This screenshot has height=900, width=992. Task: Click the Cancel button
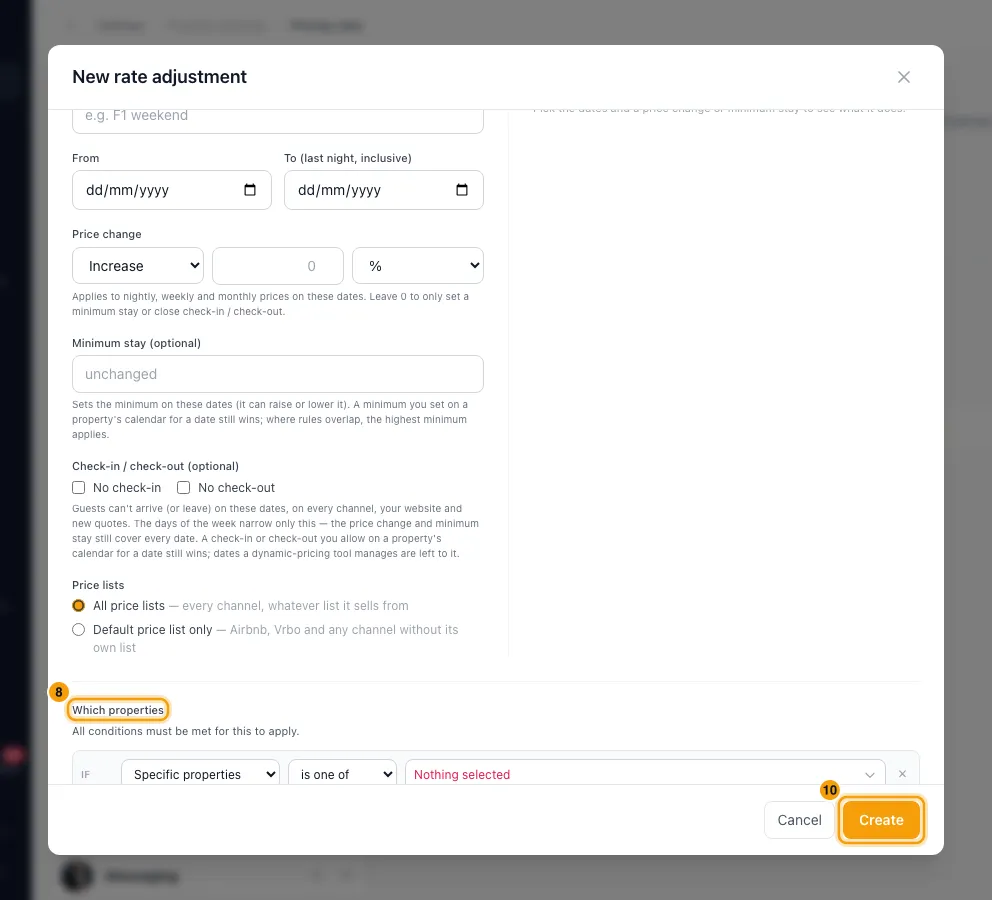799,820
